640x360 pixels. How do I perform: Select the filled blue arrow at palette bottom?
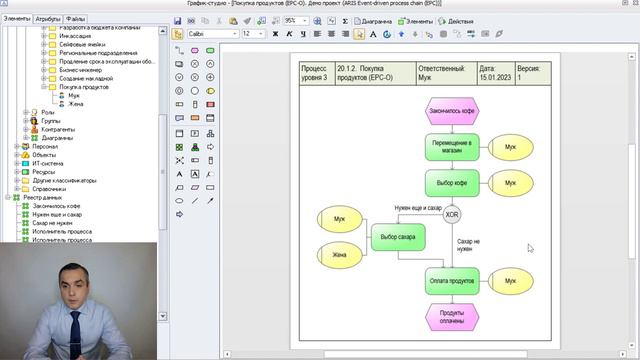180,214
